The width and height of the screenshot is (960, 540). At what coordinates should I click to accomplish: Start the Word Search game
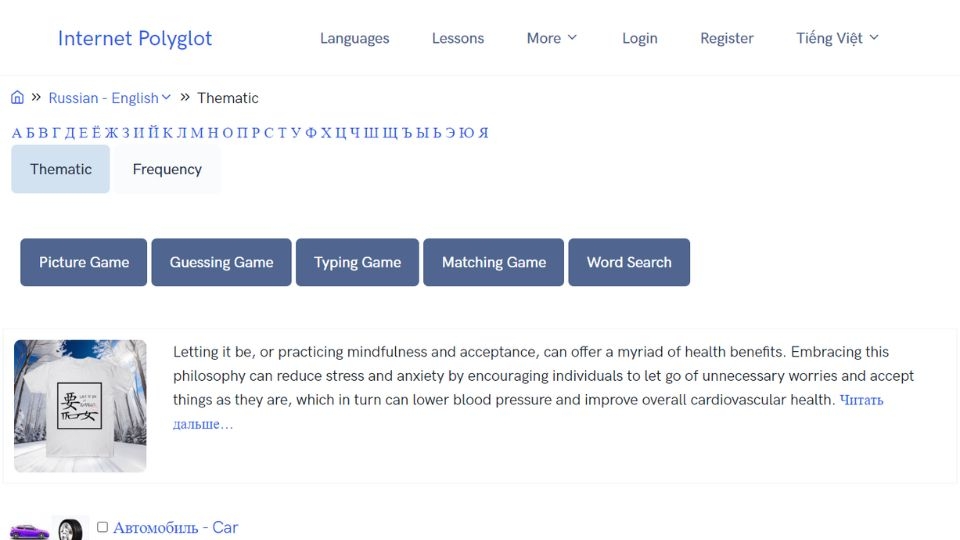[629, 262]
